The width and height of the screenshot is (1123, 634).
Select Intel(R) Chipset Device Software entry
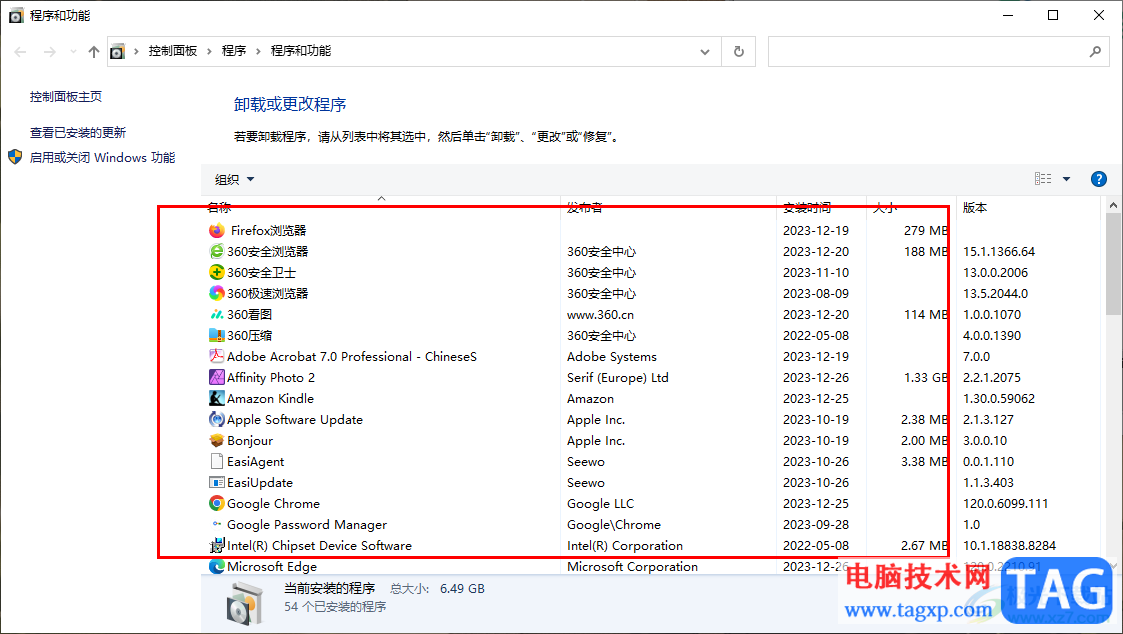pos(319,546)
